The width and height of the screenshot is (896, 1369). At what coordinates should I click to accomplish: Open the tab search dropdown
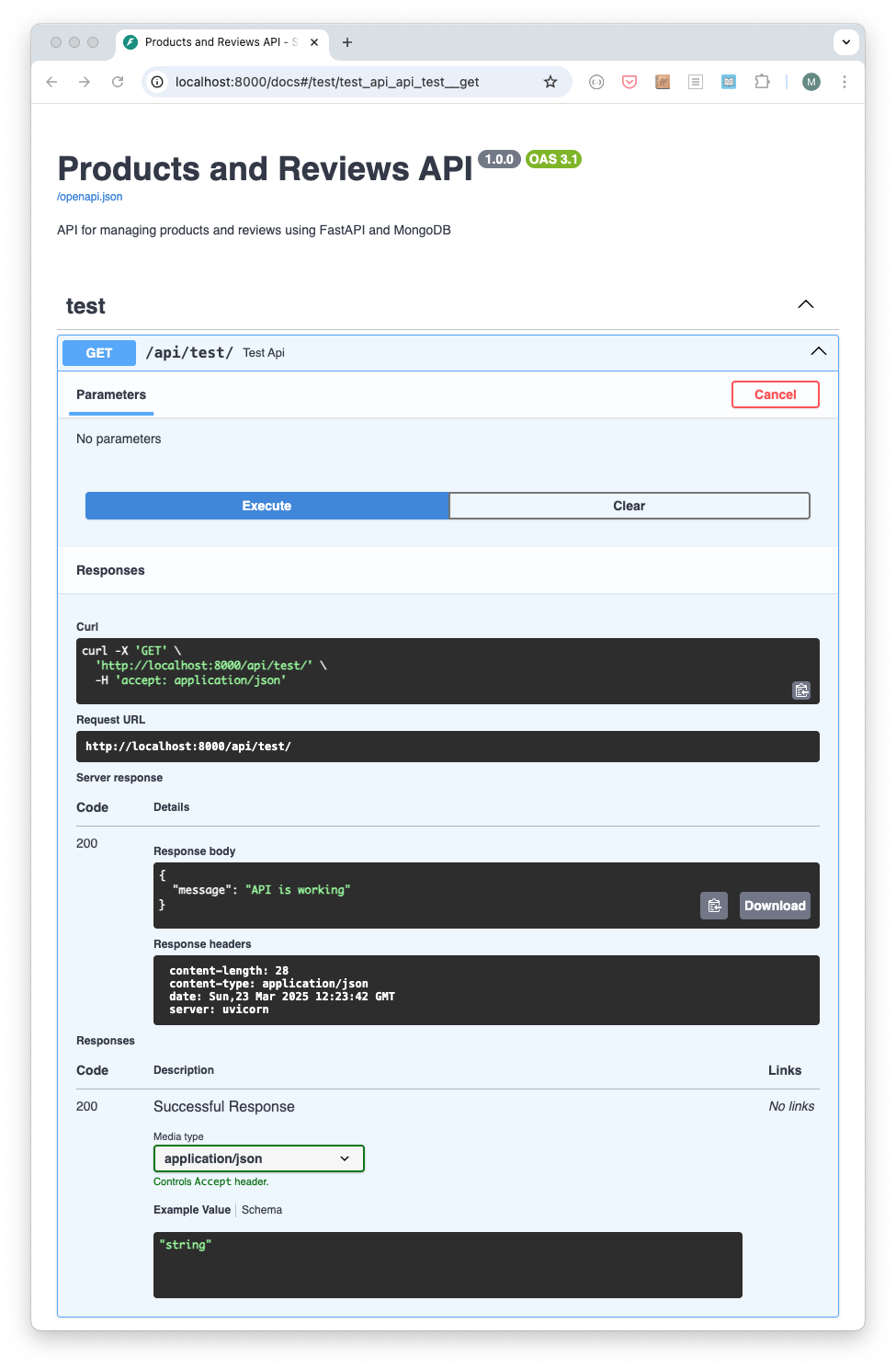click(845, 42)
